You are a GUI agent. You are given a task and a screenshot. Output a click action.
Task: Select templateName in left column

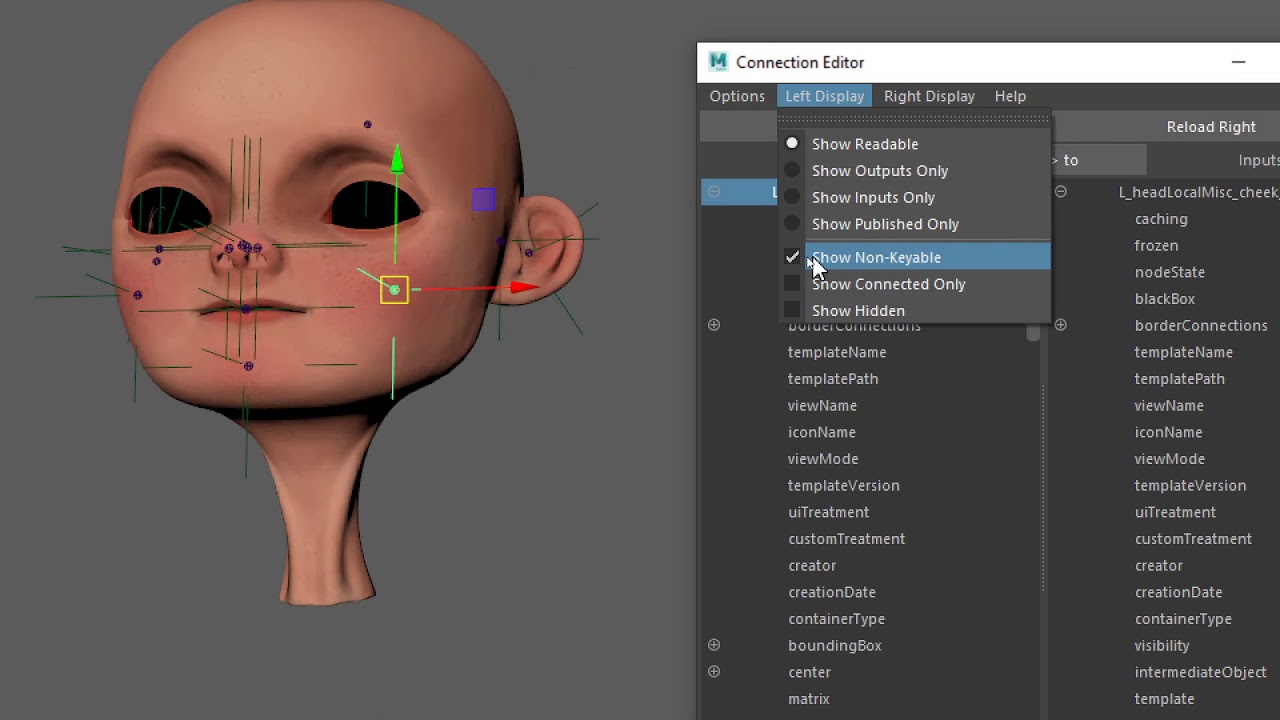pos(836,352)
